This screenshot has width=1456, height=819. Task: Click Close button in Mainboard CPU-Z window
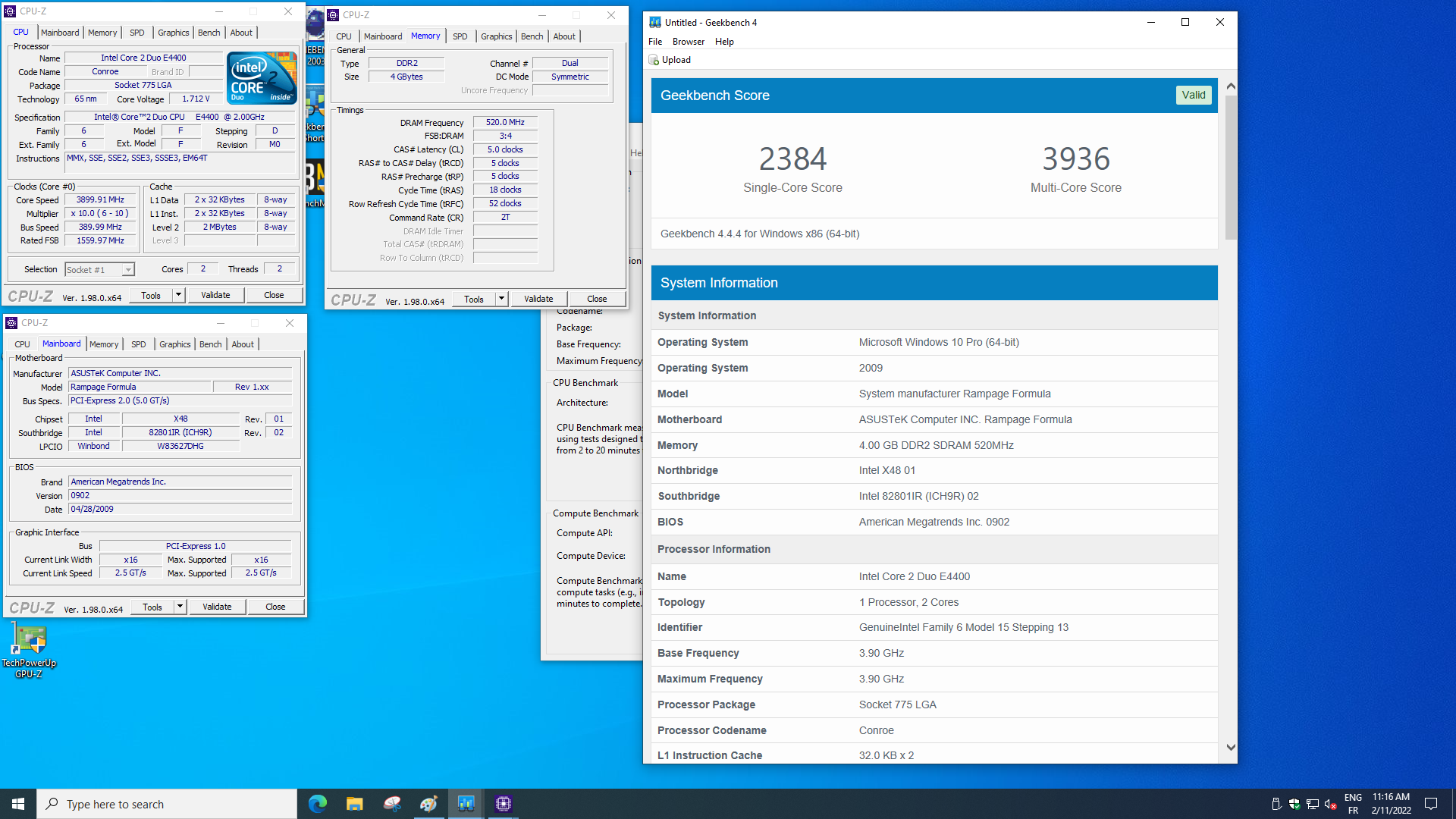point(275,607)
